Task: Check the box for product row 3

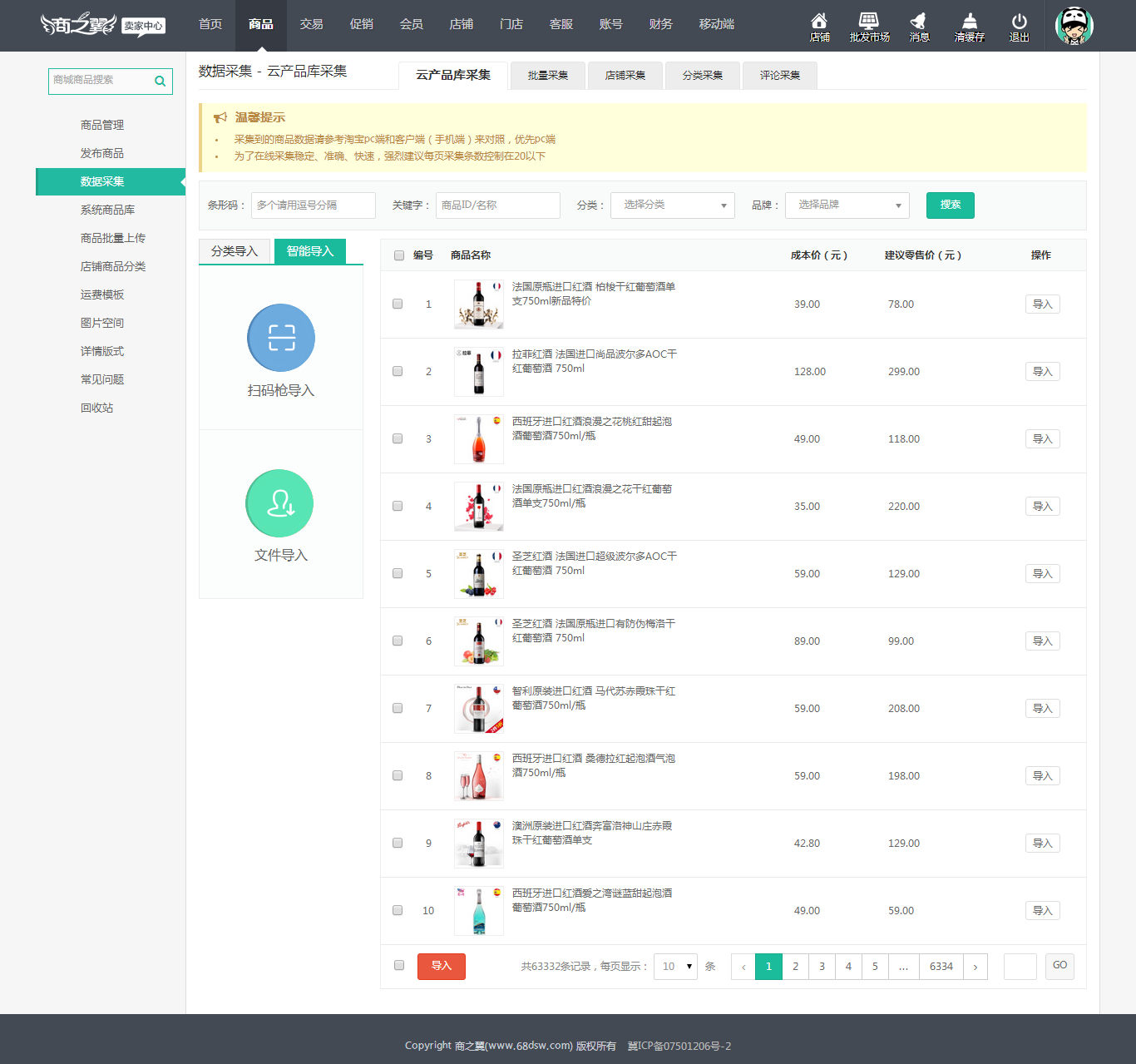Action: point(398,438)
